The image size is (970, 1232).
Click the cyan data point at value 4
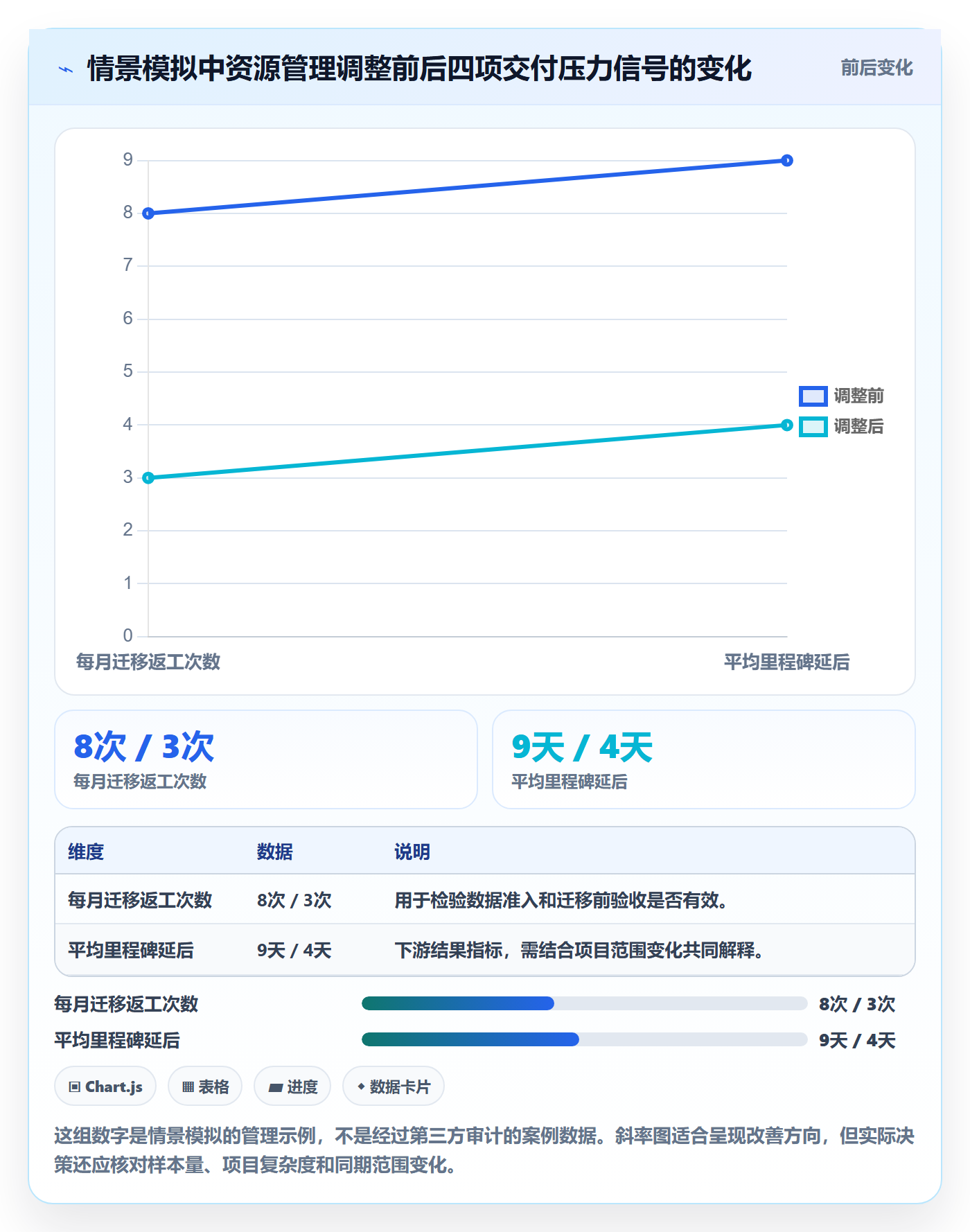pos(787,425)
